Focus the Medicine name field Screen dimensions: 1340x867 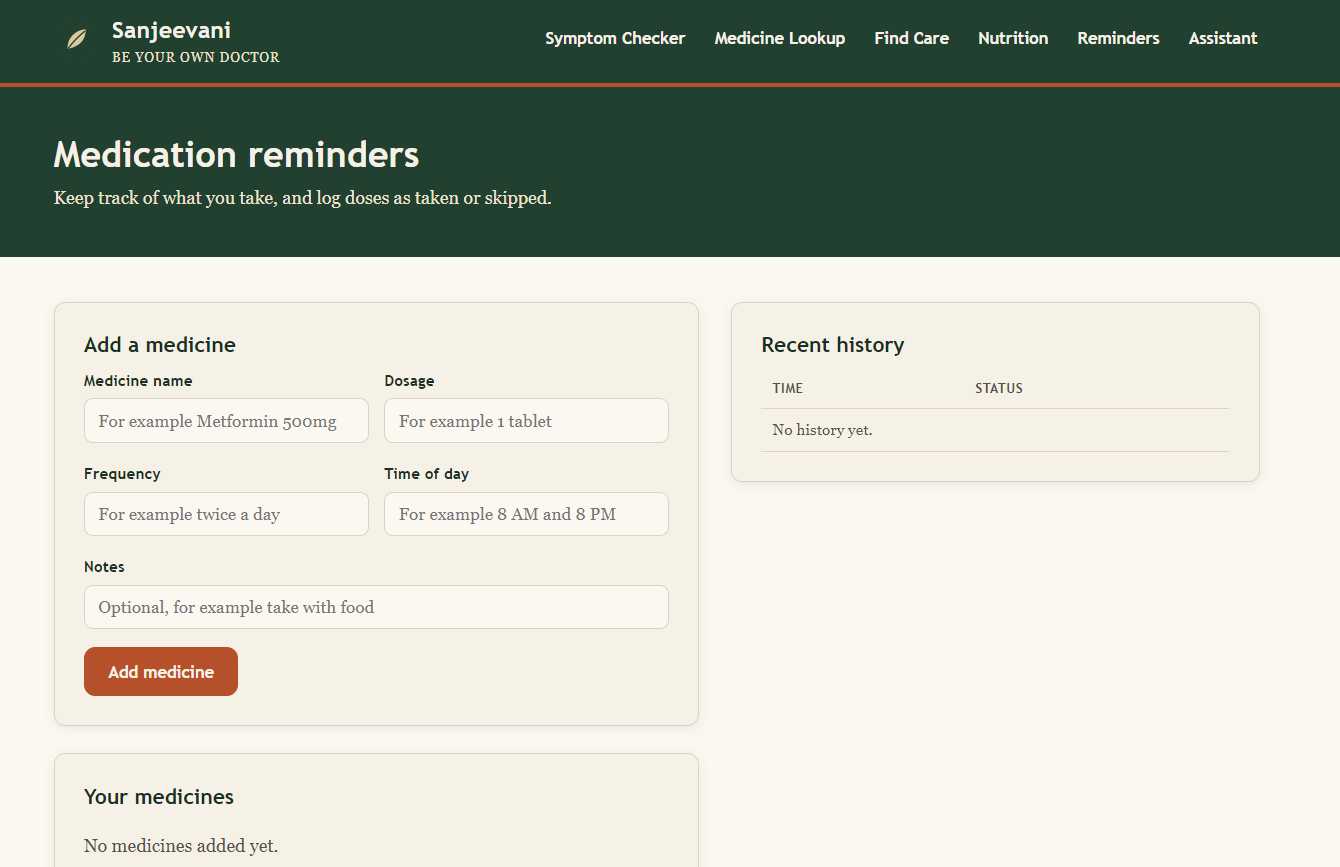[226, 421]
